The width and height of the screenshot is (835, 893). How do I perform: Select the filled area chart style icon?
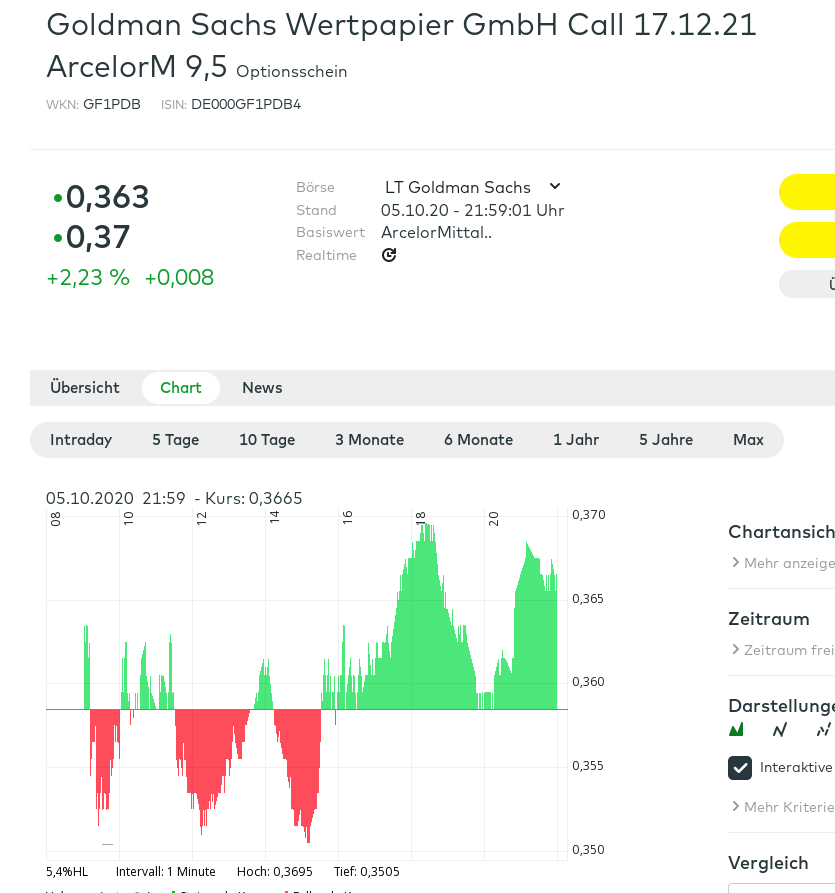click(x=737, y=730)
